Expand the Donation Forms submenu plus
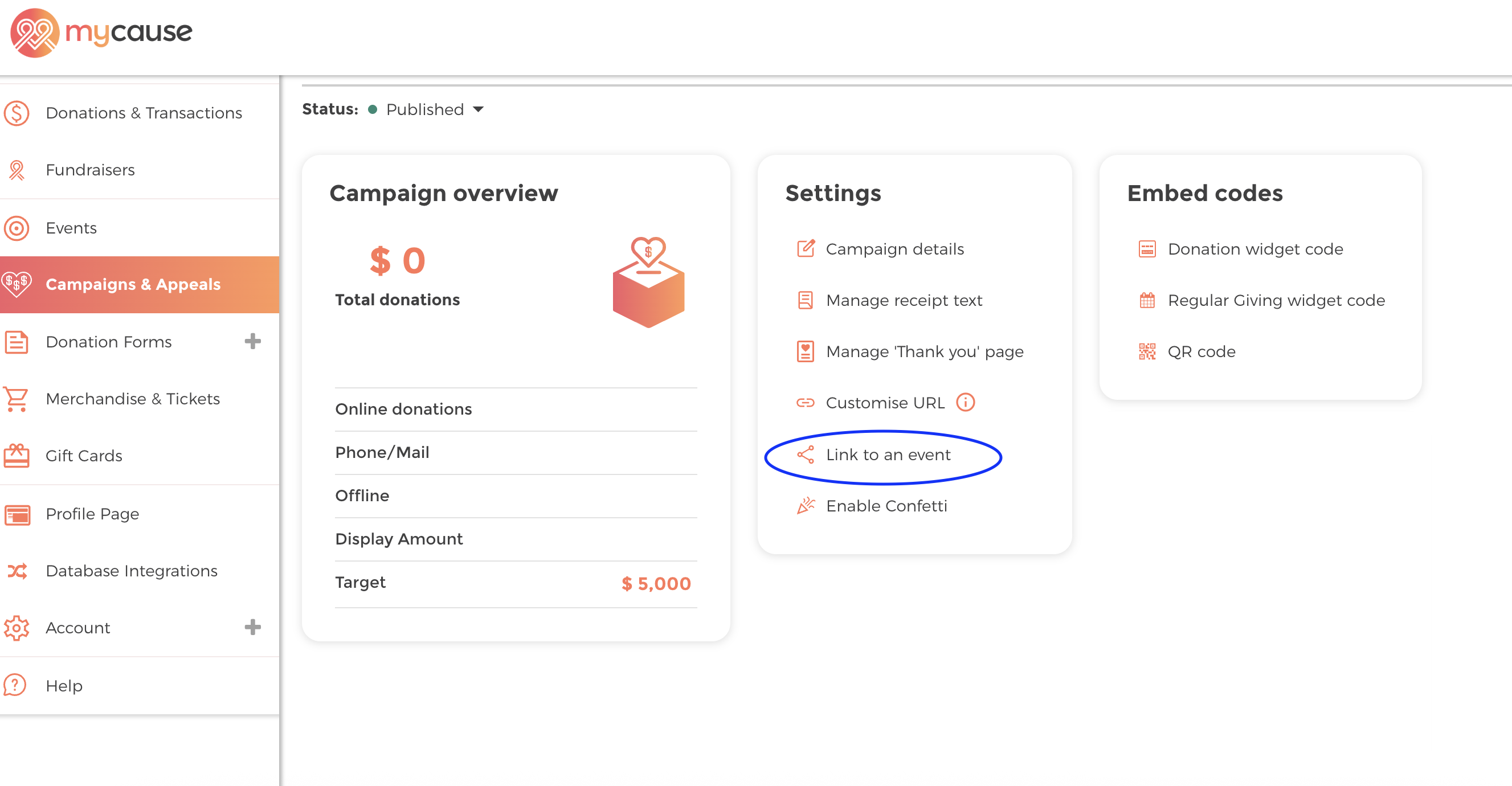 [252, 342]
